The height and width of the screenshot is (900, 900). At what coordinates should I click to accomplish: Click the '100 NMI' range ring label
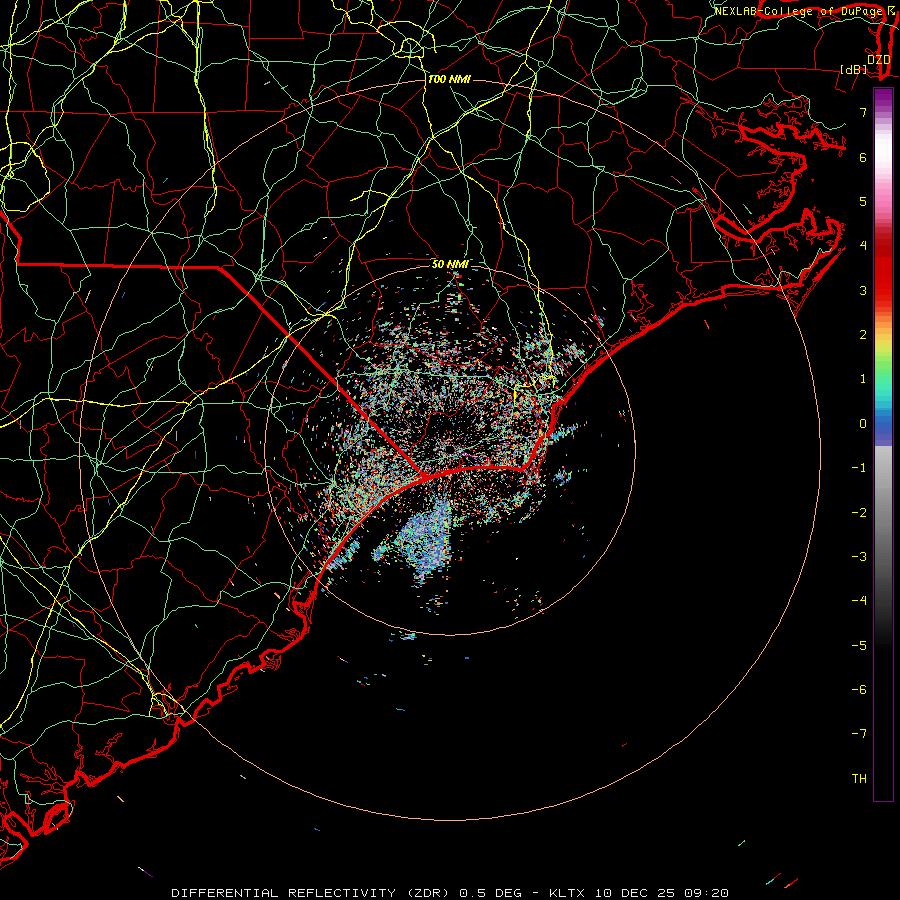449,79
